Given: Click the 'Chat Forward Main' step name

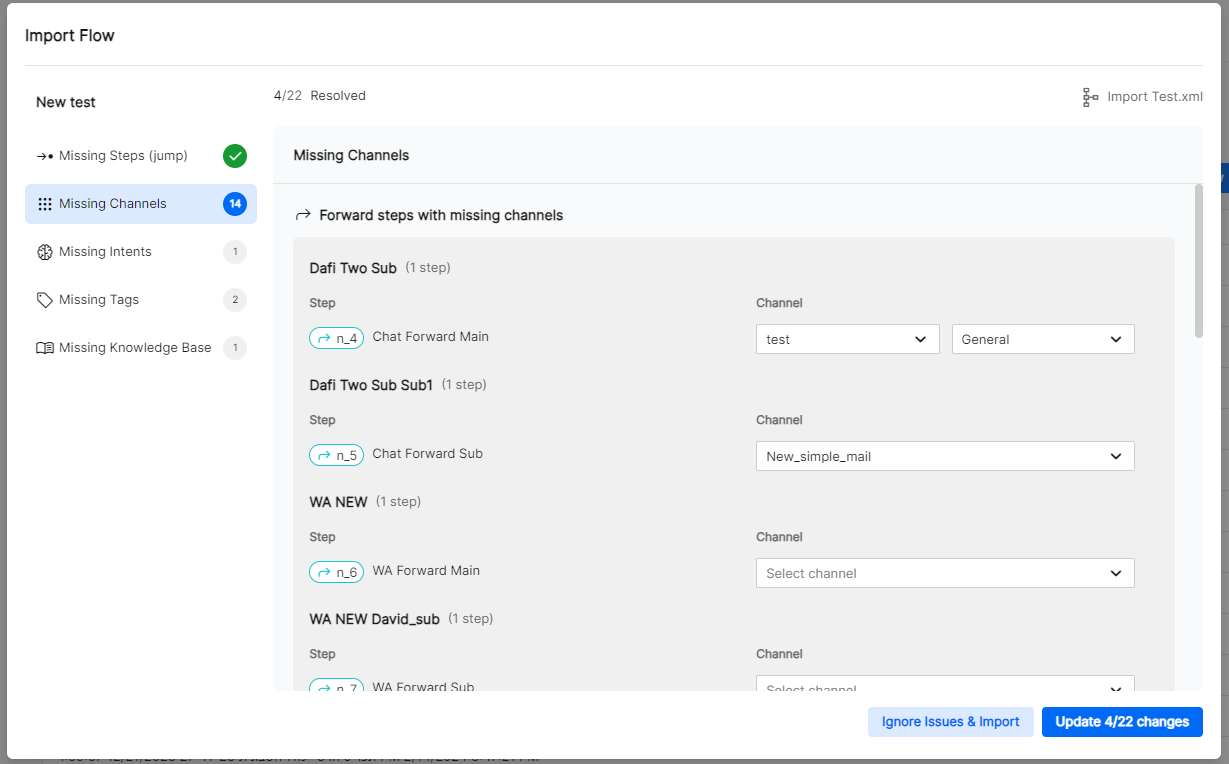Looking at the screenshot, I should pyautogui.click(x=431, y=337).
